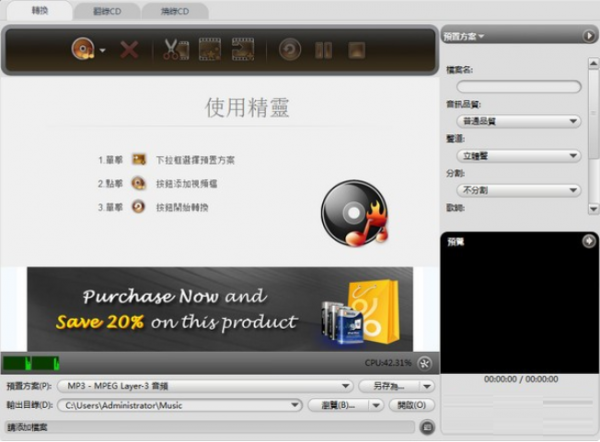The width and height of the screenshot is (600, 442).
Task: Click the add file disc icon
Action: (x=83, y=49)
